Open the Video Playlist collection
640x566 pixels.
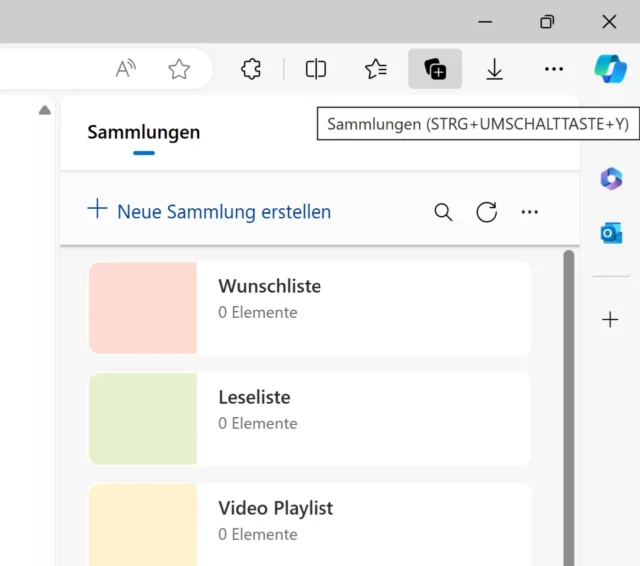(309, 525)
